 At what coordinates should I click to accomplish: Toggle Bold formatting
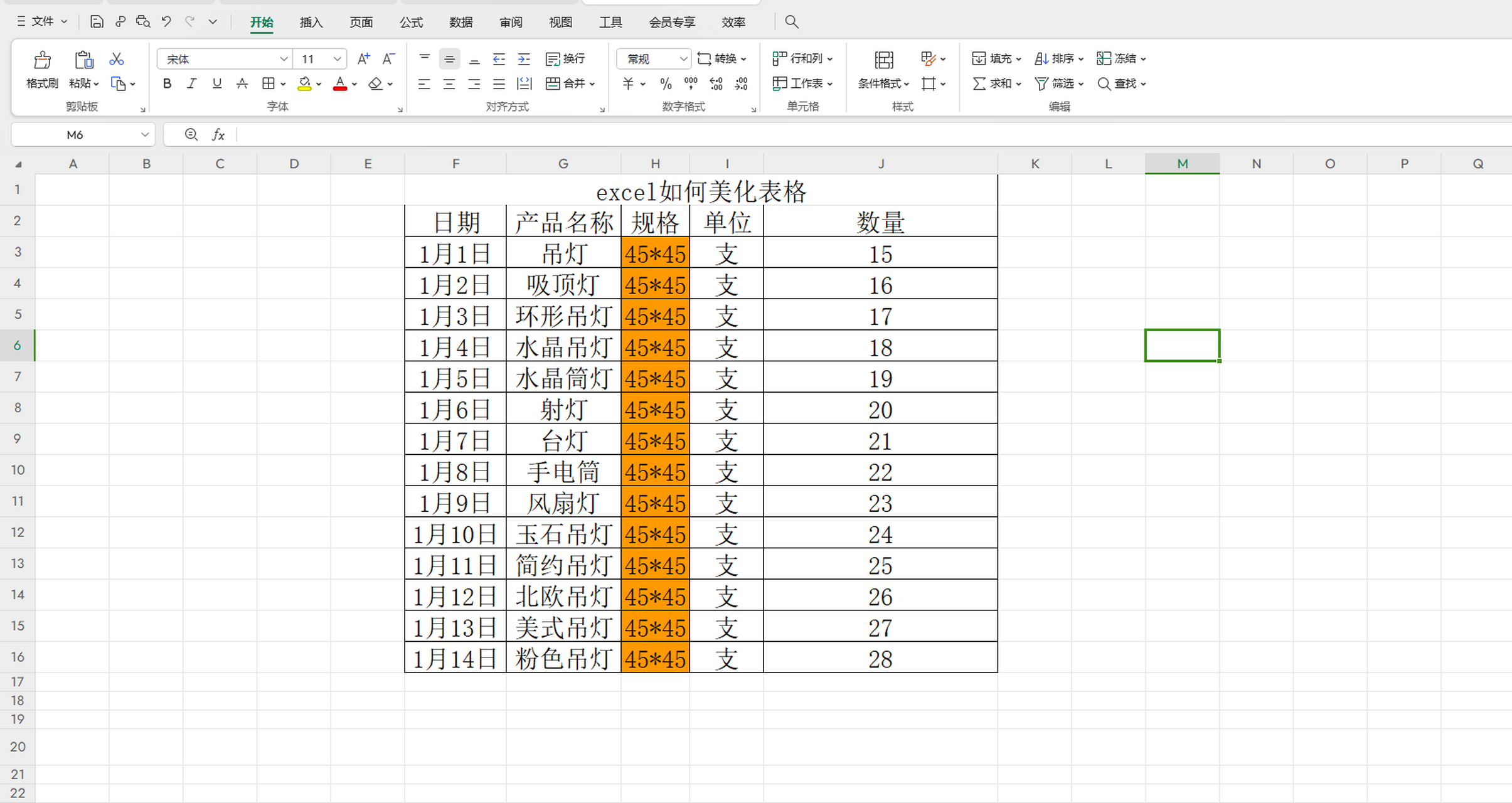(167, 83)
